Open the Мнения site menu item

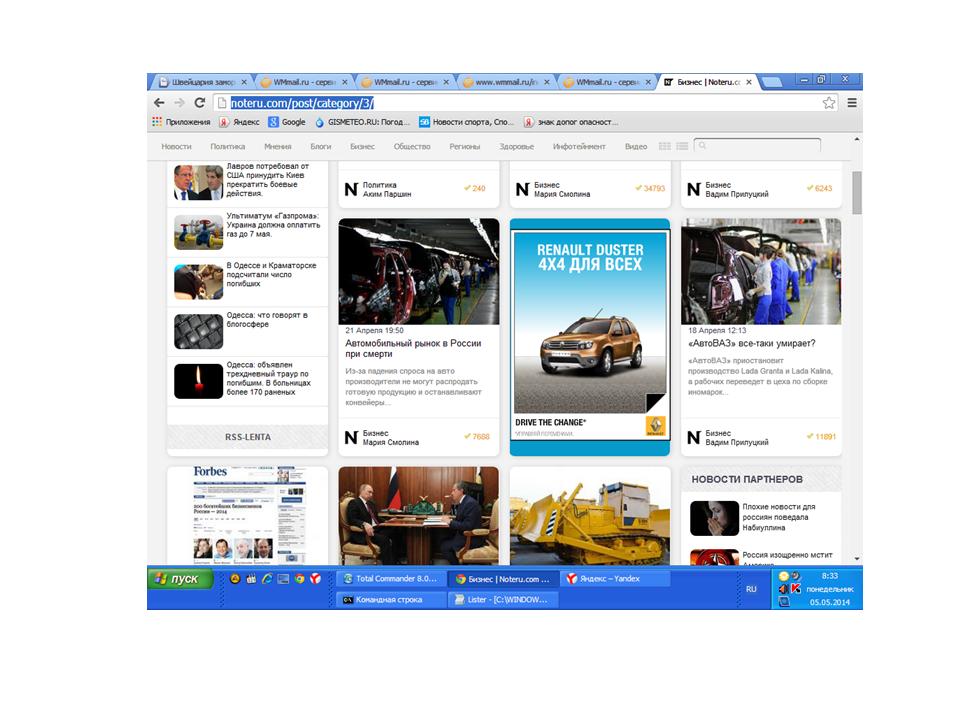click(x=277, y=146)
